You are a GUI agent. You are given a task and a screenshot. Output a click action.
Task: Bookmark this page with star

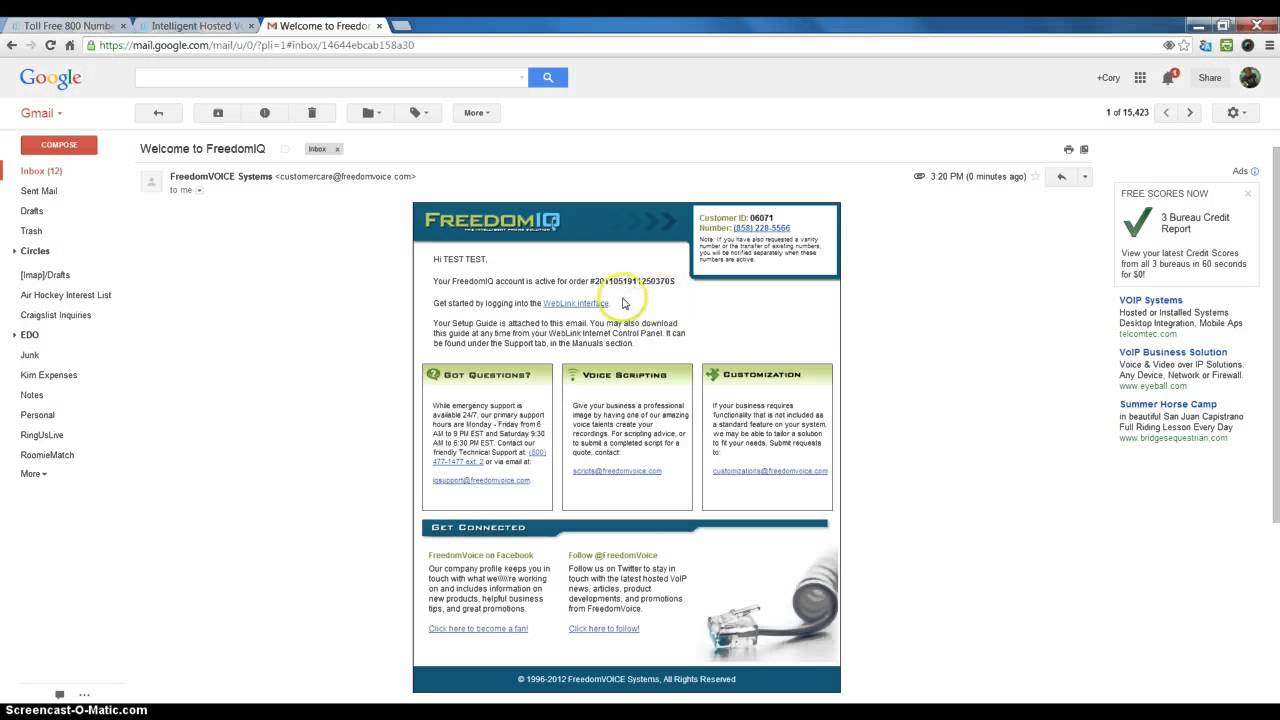(x=1185, y=45)
